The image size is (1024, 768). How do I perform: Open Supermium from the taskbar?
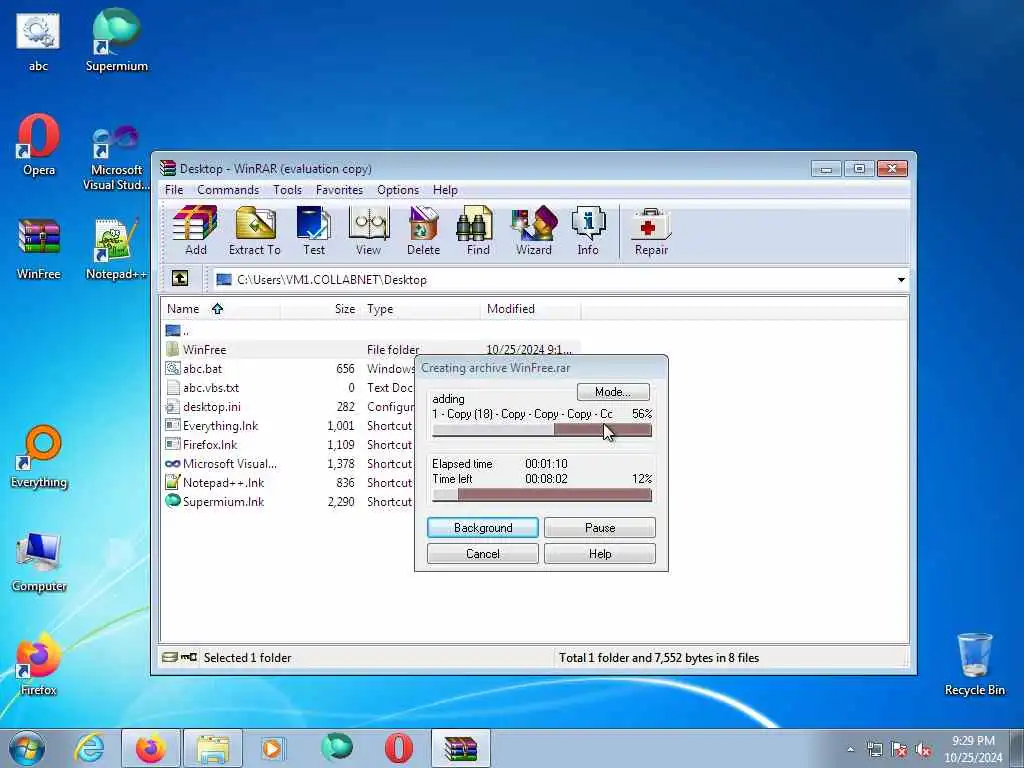coord(337,748)
